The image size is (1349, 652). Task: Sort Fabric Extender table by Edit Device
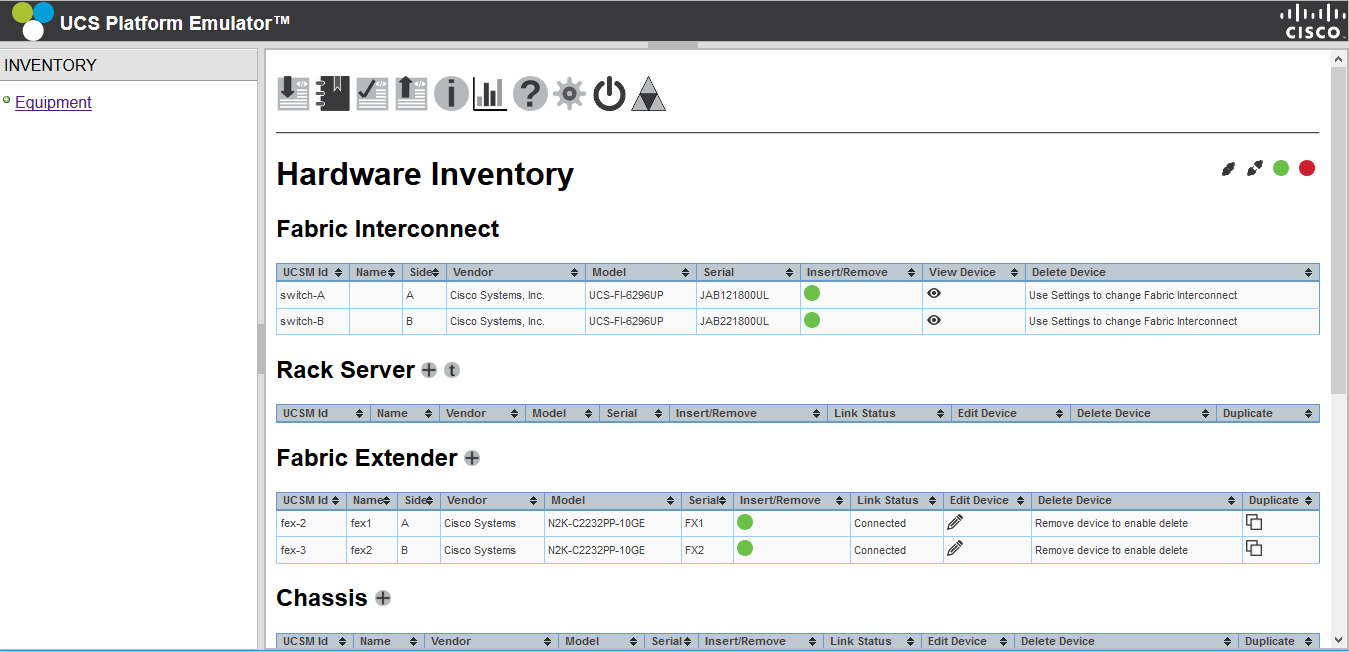(x=986, y=500)
